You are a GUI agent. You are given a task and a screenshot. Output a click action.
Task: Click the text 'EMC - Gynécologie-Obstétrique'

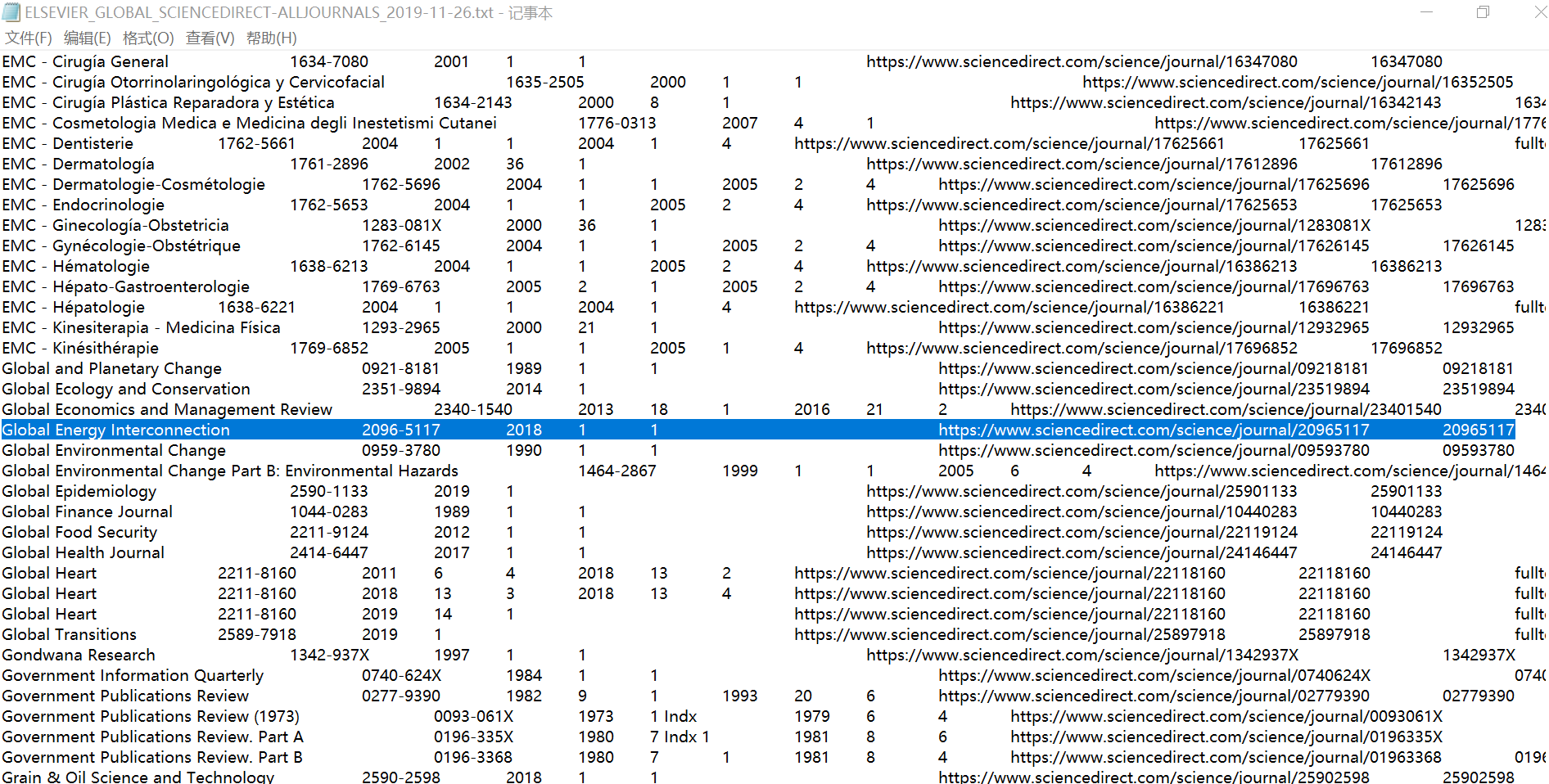121,246
